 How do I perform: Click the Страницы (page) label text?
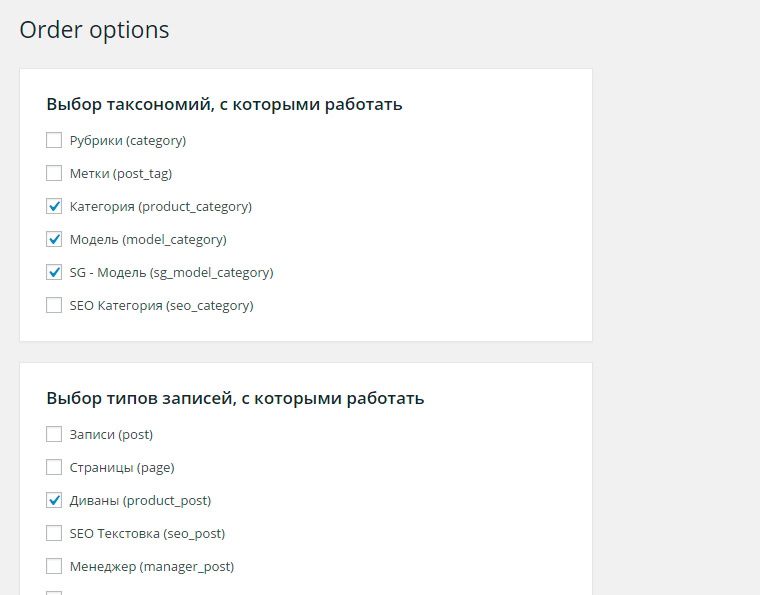click(x=122, y=468)
